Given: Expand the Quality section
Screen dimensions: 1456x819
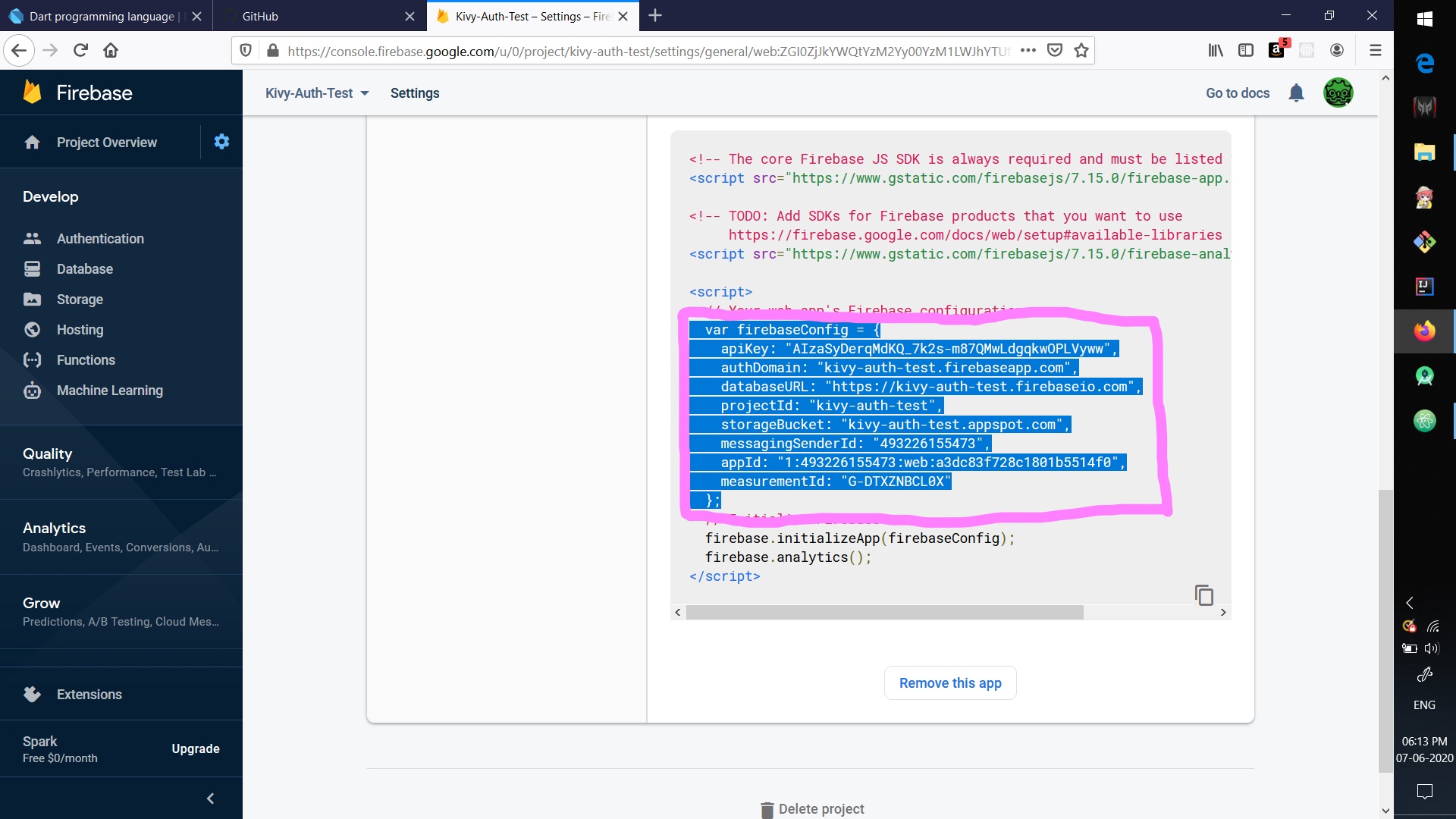Looking at the screenshot, I should pos(47,453).
